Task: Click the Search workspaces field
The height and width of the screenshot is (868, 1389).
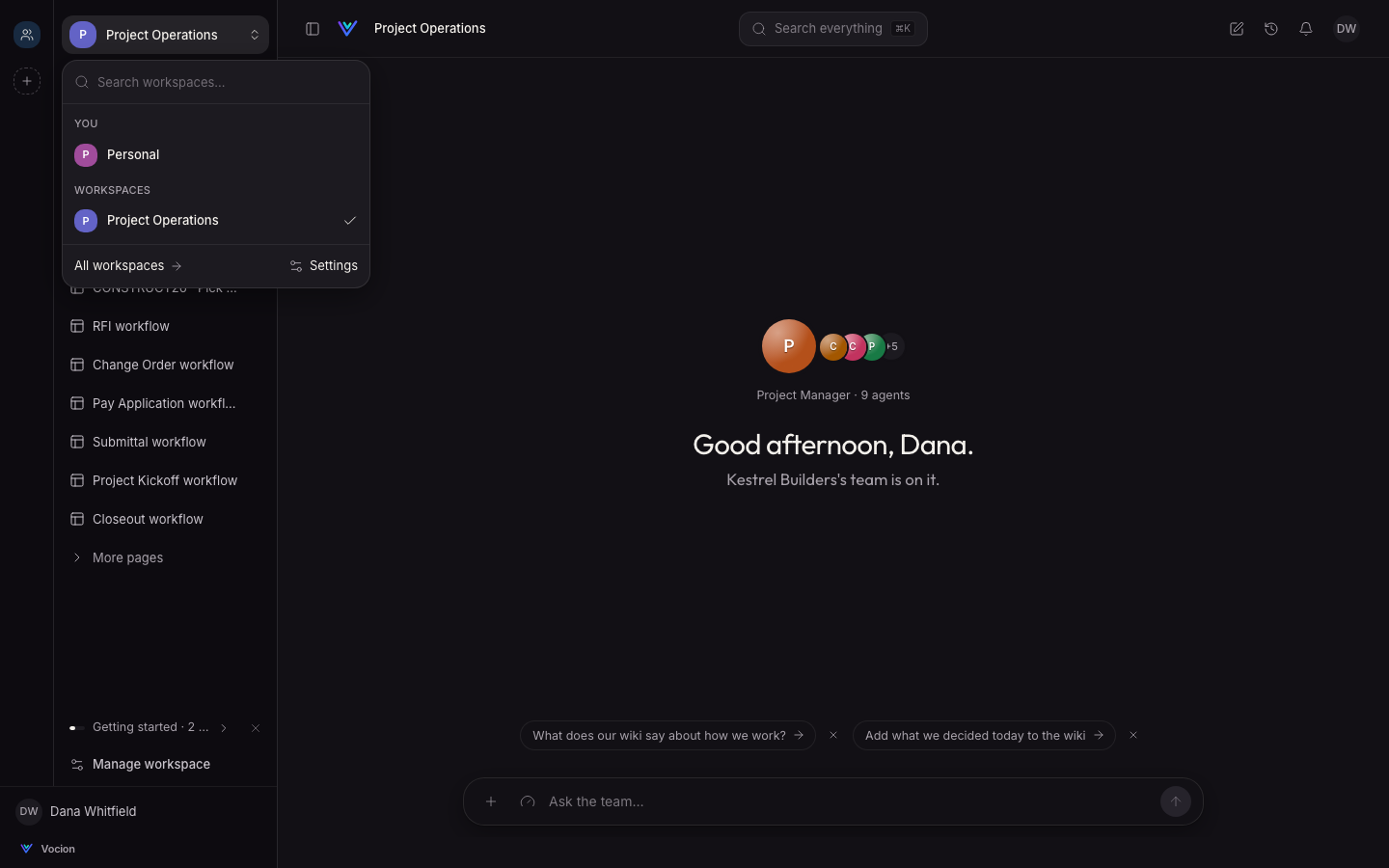Action: (x=216, y=82)
